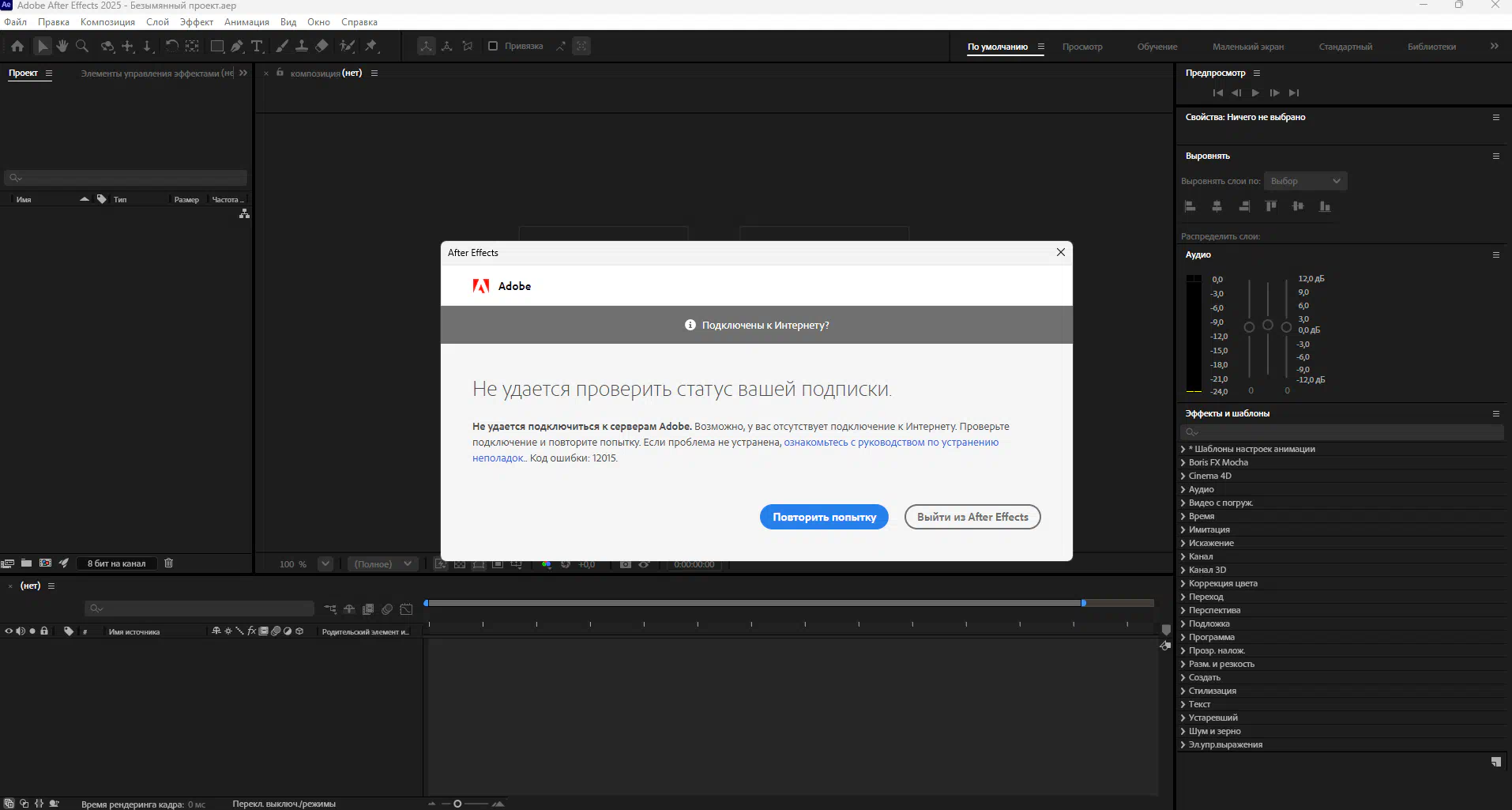Toggle frame blending switch in timeline
This screenshot has height=810, width=1512.
[x=368, y=609]
